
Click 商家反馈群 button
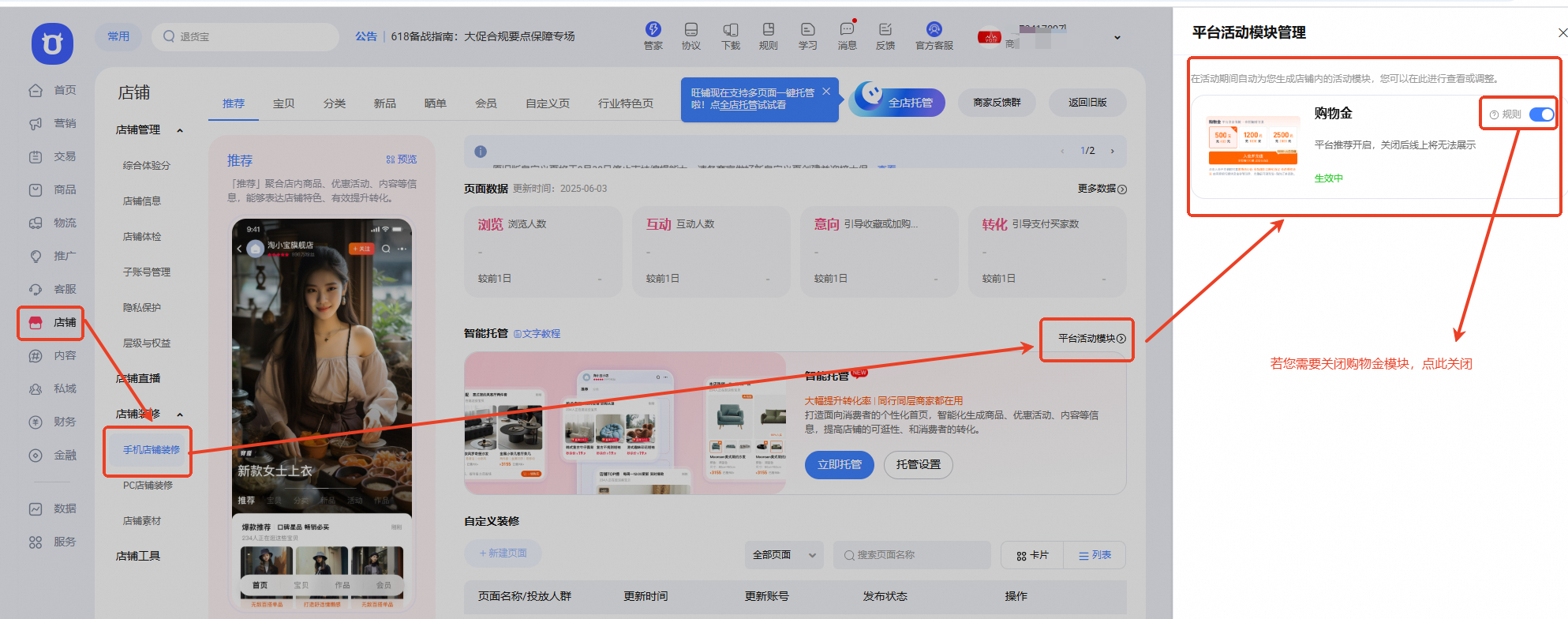997,103
